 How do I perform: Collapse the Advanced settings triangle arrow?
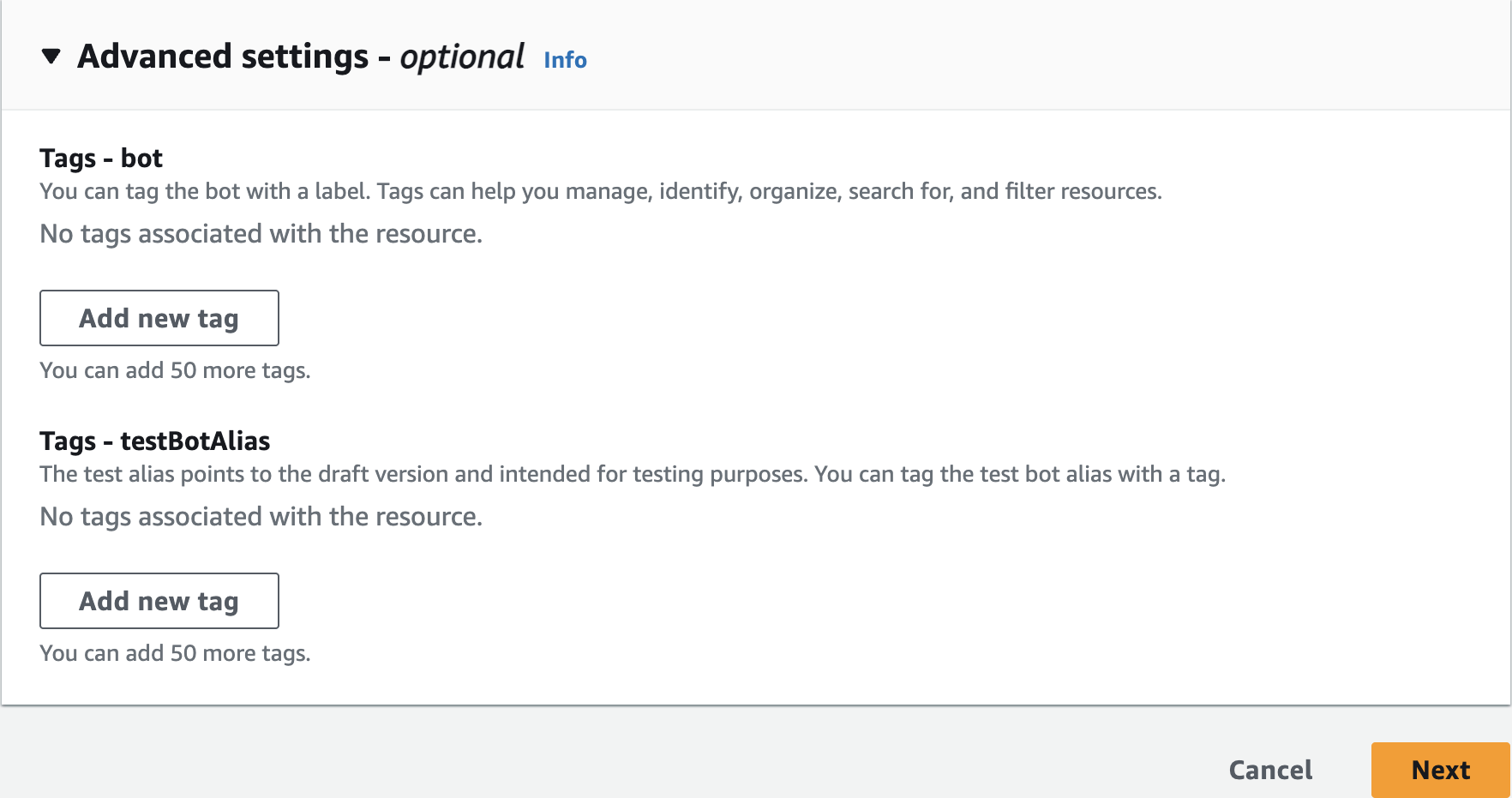click(x=51, y=57)
